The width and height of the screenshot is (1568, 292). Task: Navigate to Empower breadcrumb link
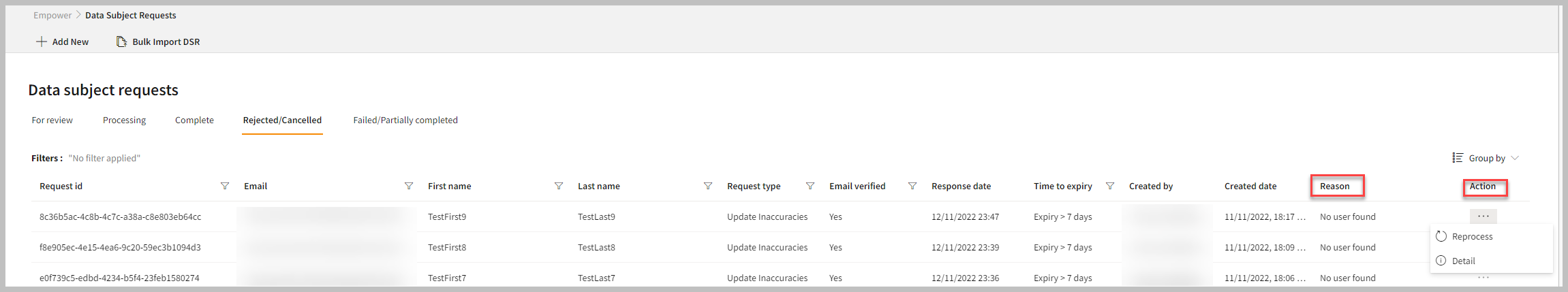click(52, 15)
